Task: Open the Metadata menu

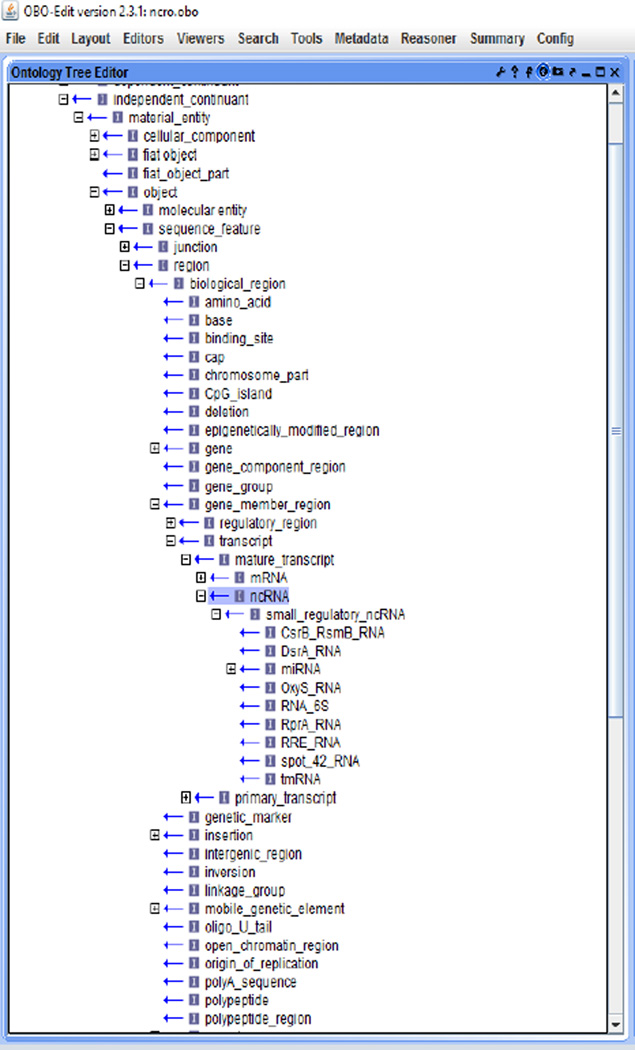Action: coord(362,39)
